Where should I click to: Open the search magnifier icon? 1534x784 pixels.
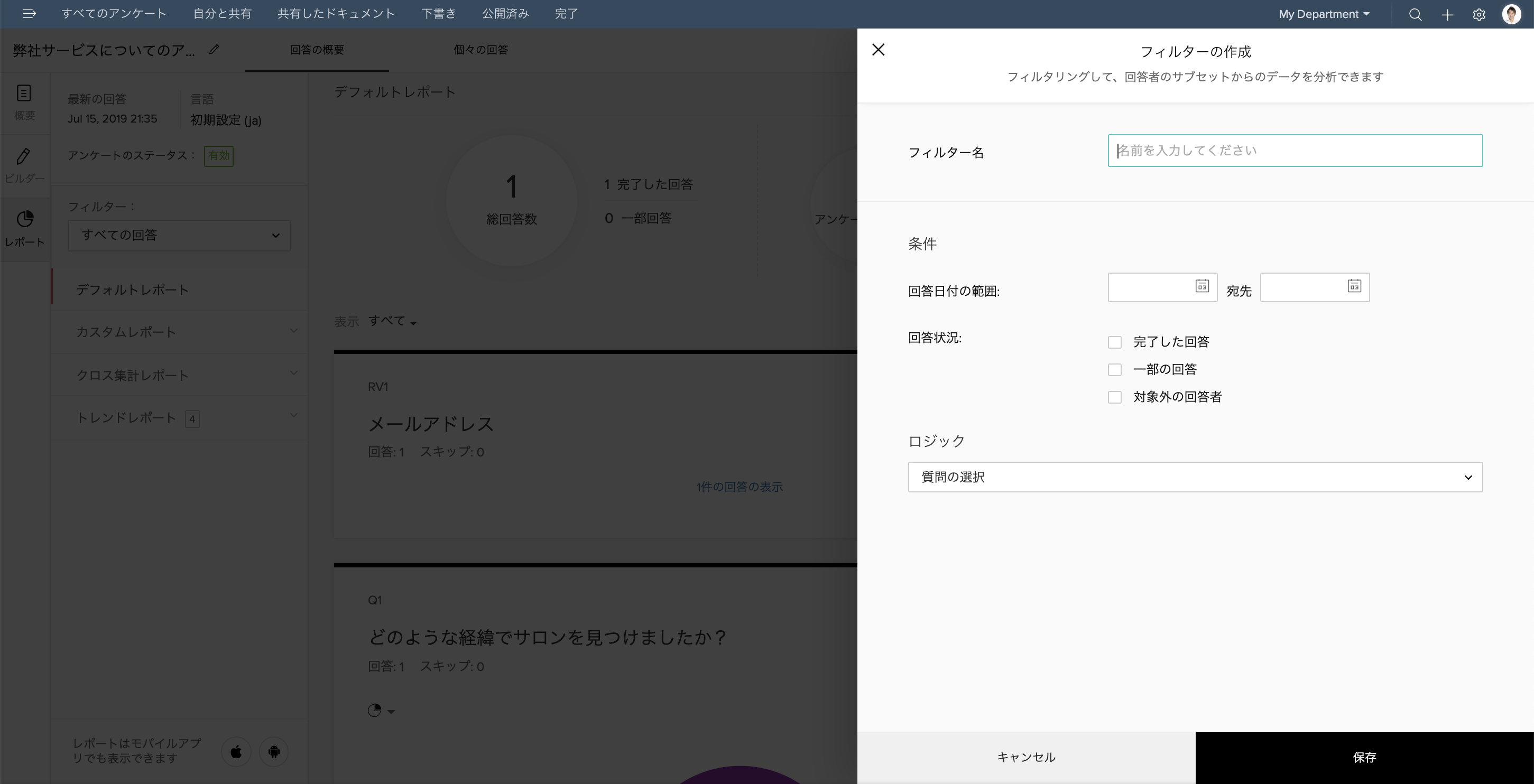[x=1415, y=15]
